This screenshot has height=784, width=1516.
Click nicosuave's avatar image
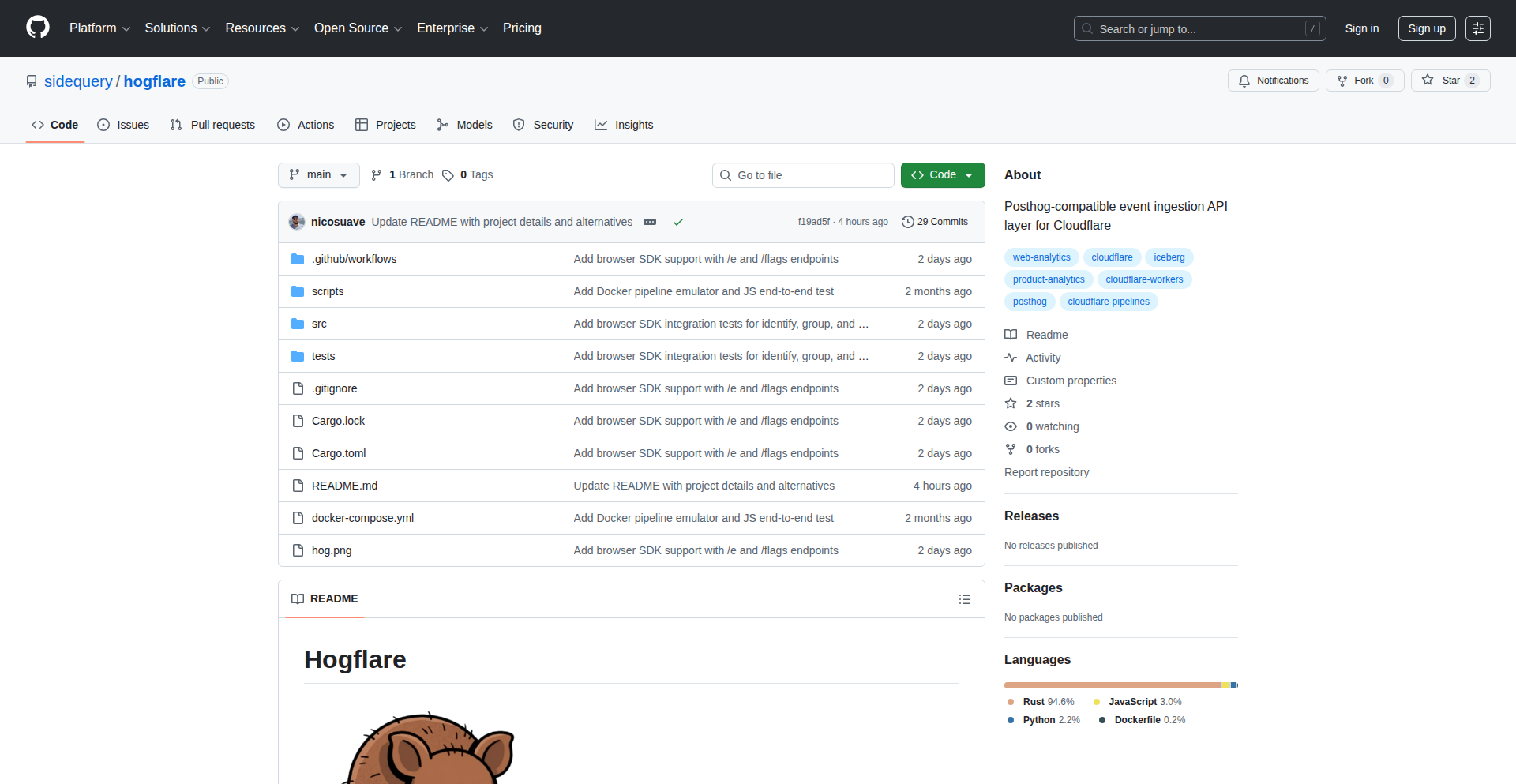coord(297,222)
